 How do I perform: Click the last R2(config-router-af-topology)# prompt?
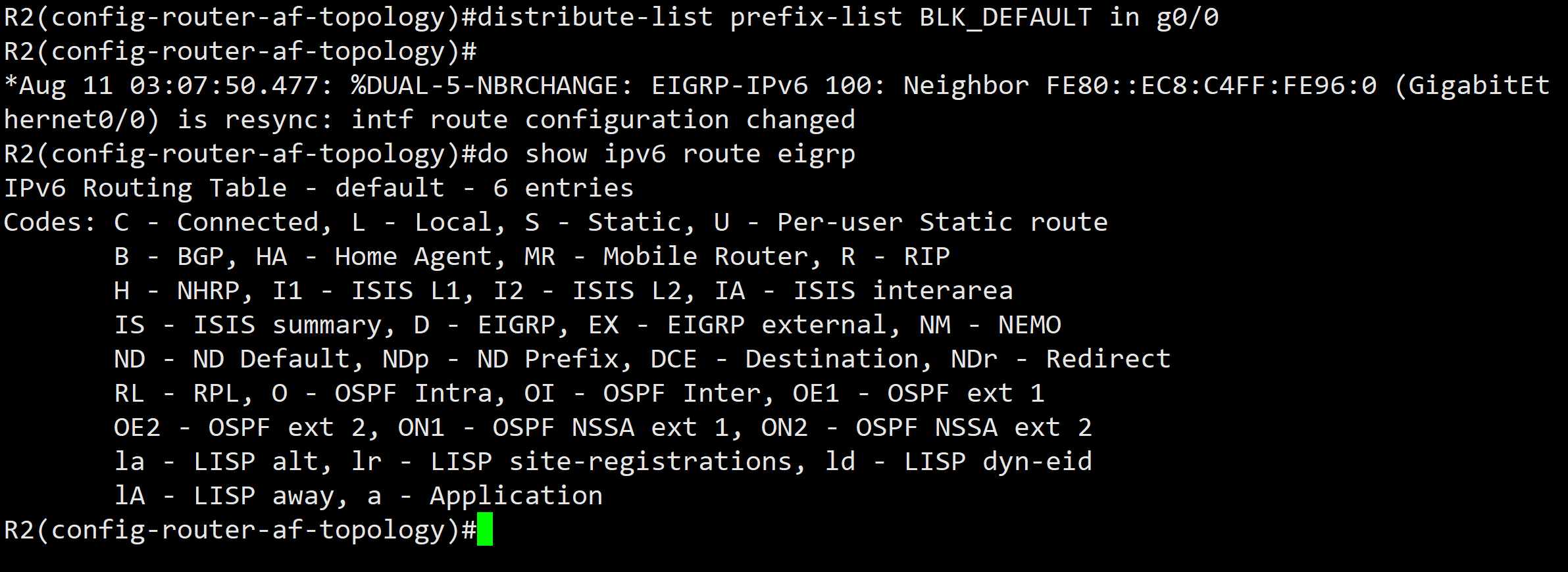point(240,531)
